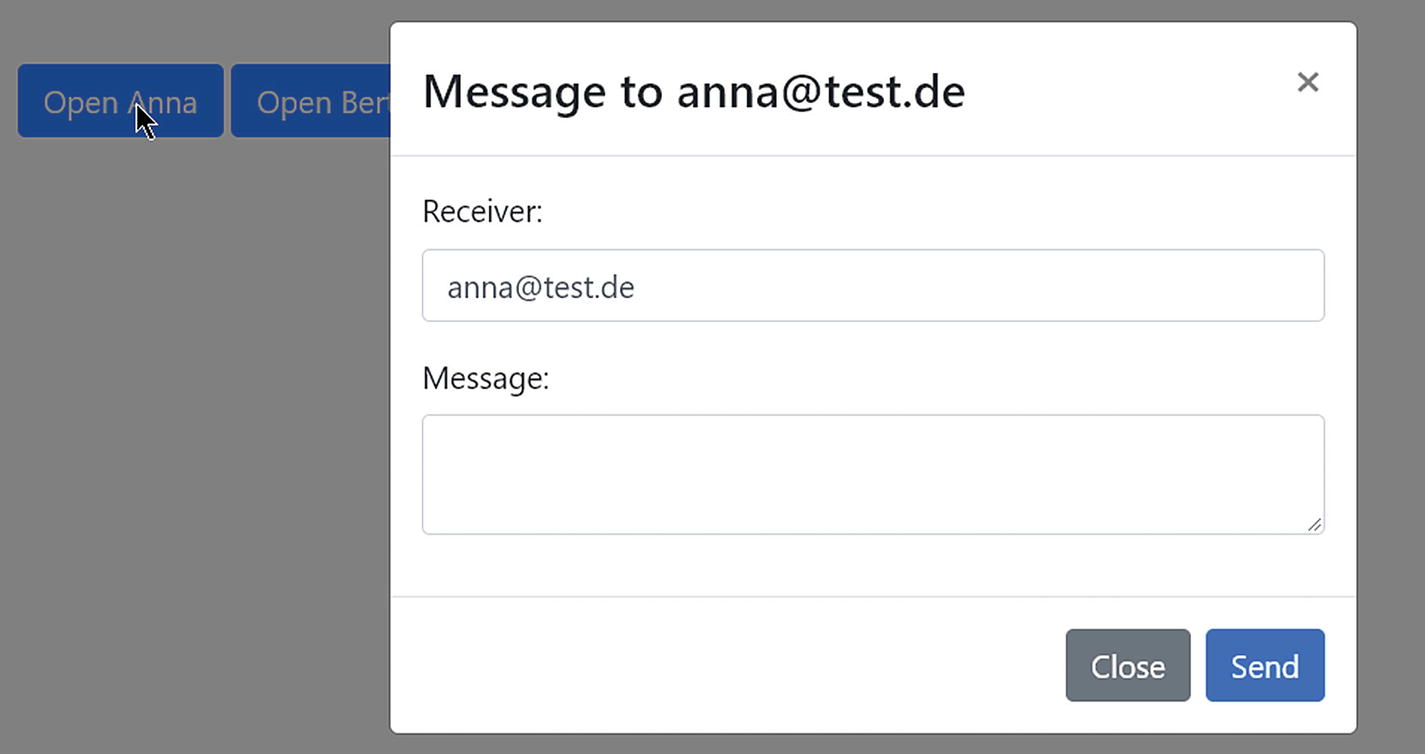
Task: Click inside the Message text area
Action: pos(872,474)
